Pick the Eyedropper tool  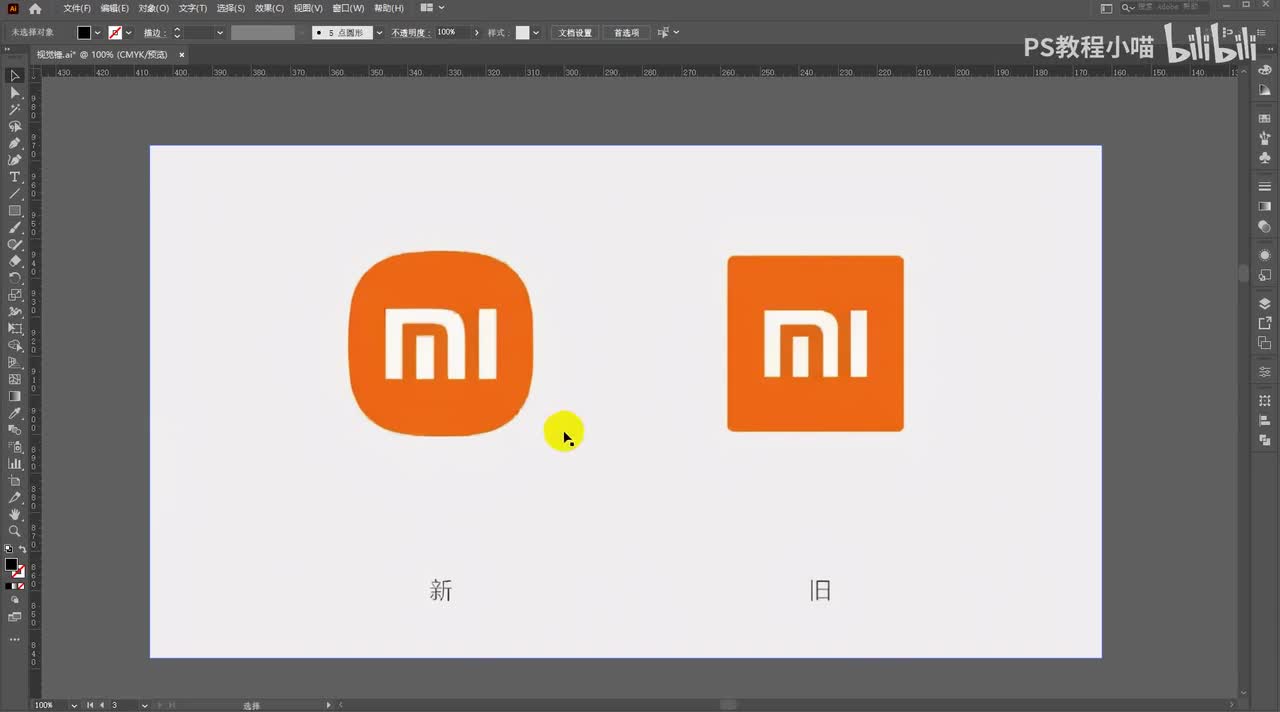pos(15,413)
